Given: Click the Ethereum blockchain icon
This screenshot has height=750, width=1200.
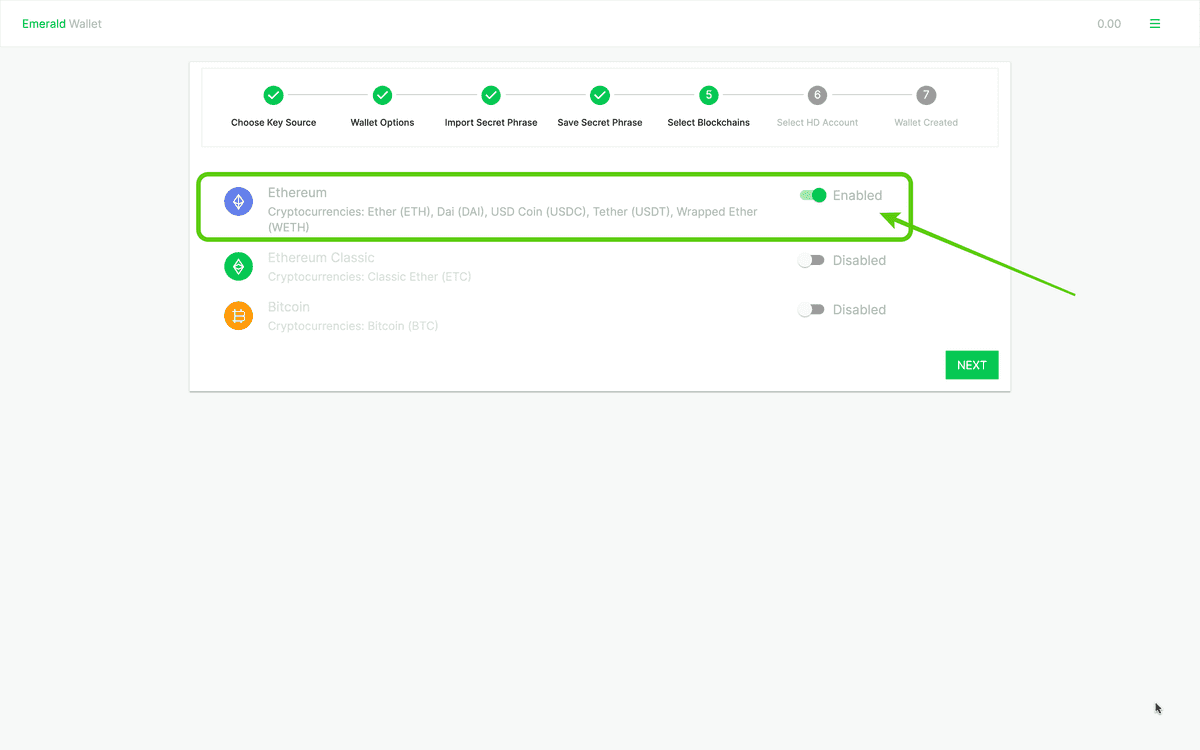Looking at the screenshot, I should (238, 201).
